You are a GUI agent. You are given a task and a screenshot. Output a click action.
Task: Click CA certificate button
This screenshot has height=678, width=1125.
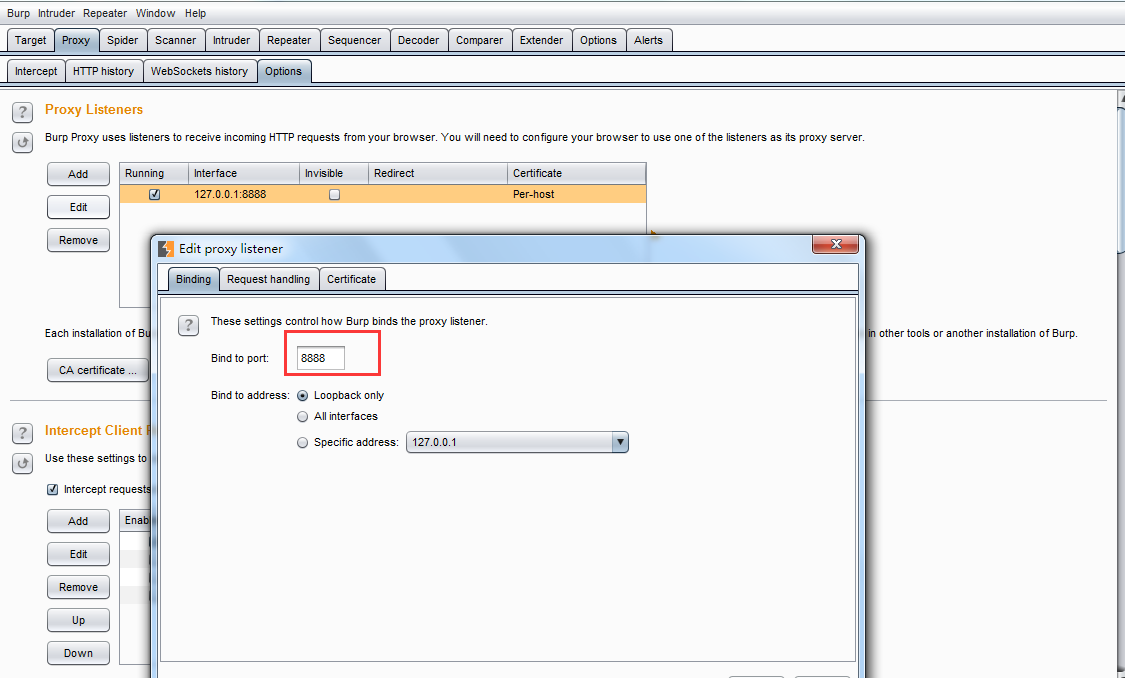(98, 370)
